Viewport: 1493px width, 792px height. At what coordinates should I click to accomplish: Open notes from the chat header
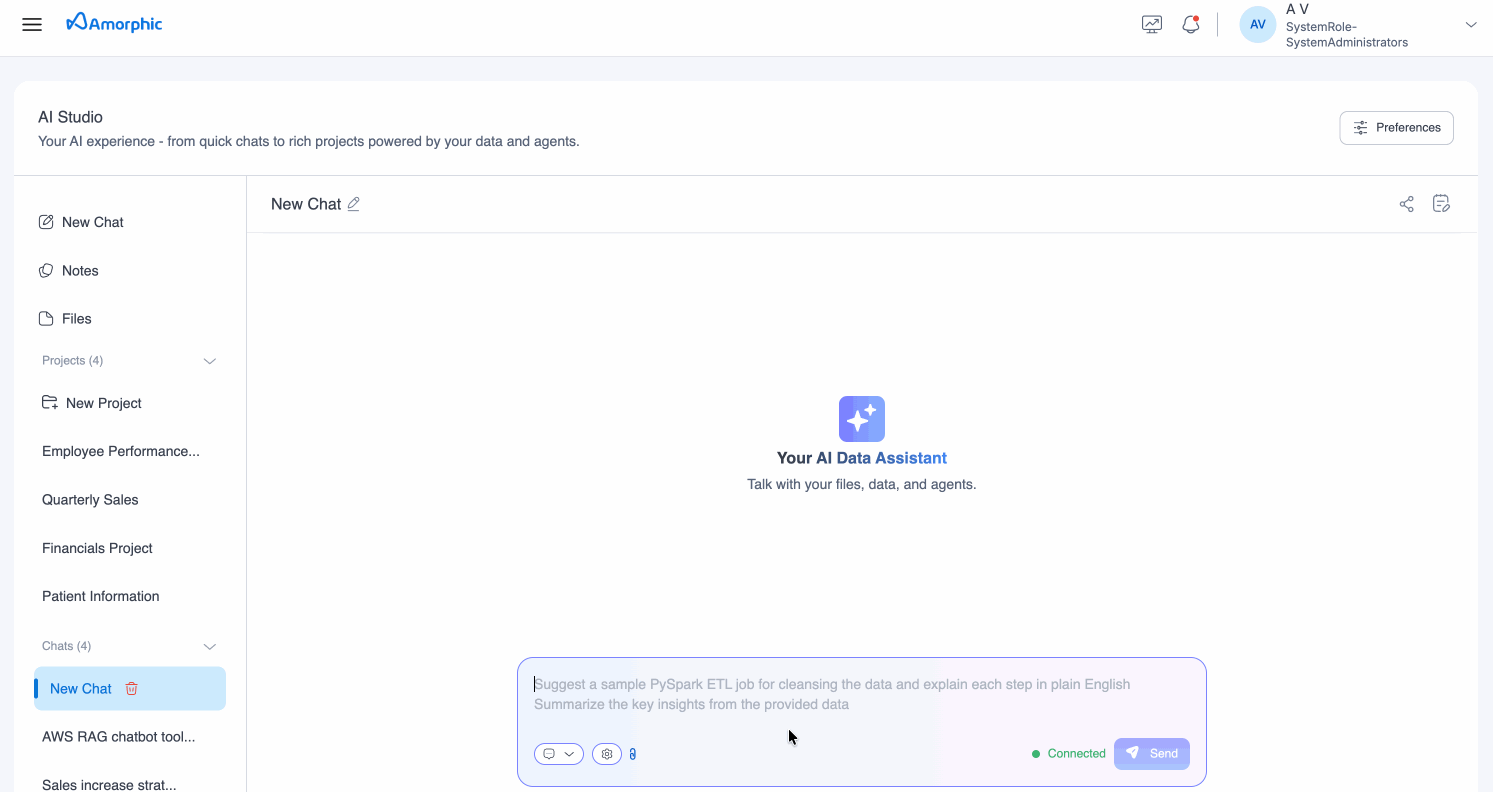tap(1441, 203)
